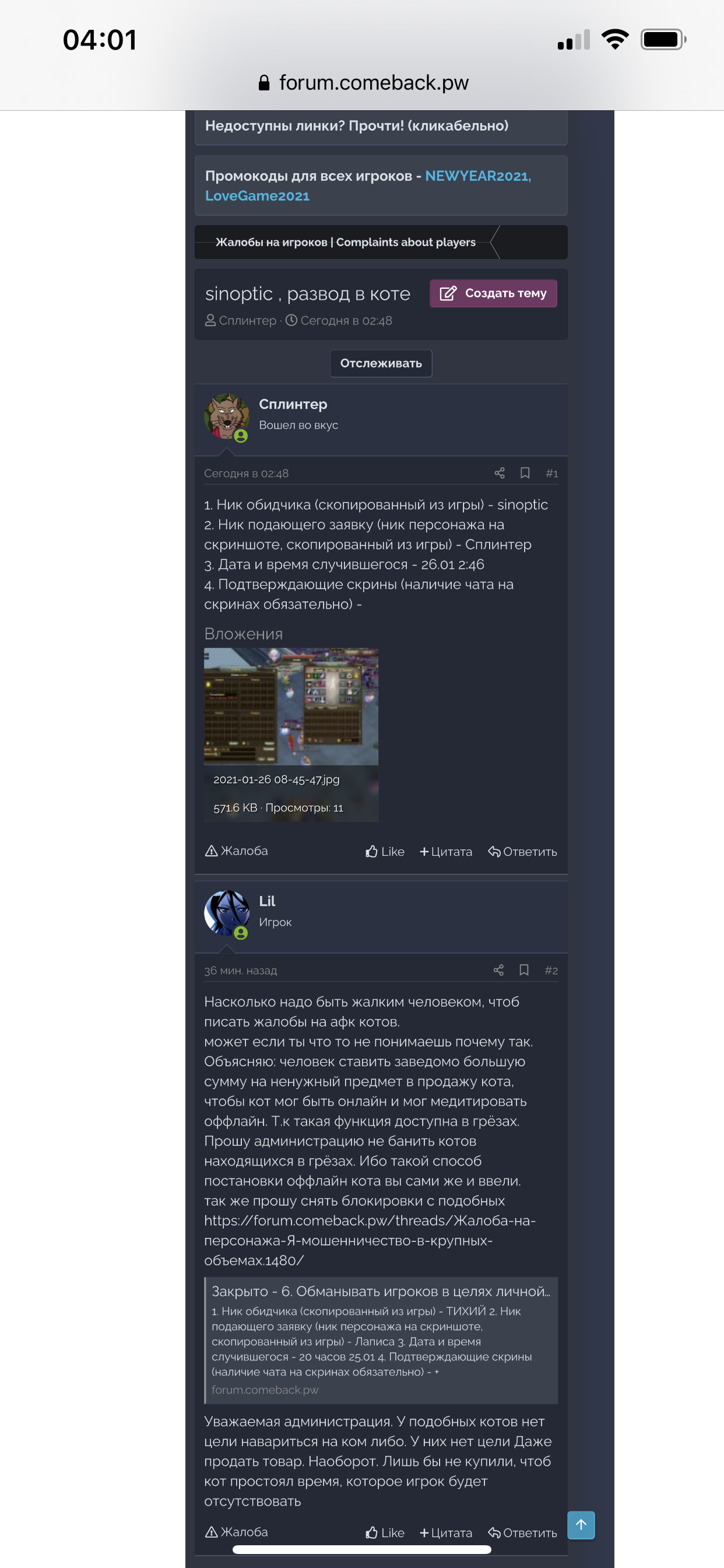Open Lil's avatar profile
Image resolution: width=724 pixels, height=1568 pixels.
[226, 914]
